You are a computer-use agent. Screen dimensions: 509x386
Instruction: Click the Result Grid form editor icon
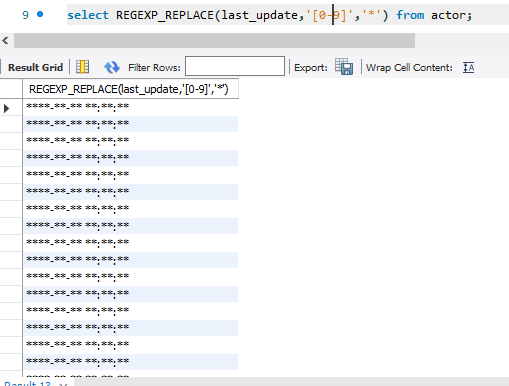pos(82,67)
